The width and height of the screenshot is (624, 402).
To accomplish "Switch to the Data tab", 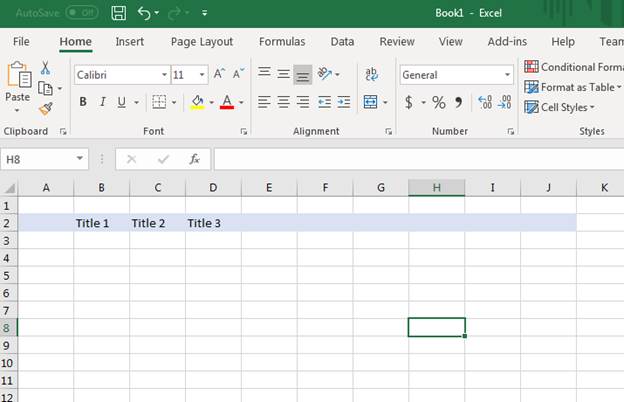I will pyautogui.click(x=342, y=41).
